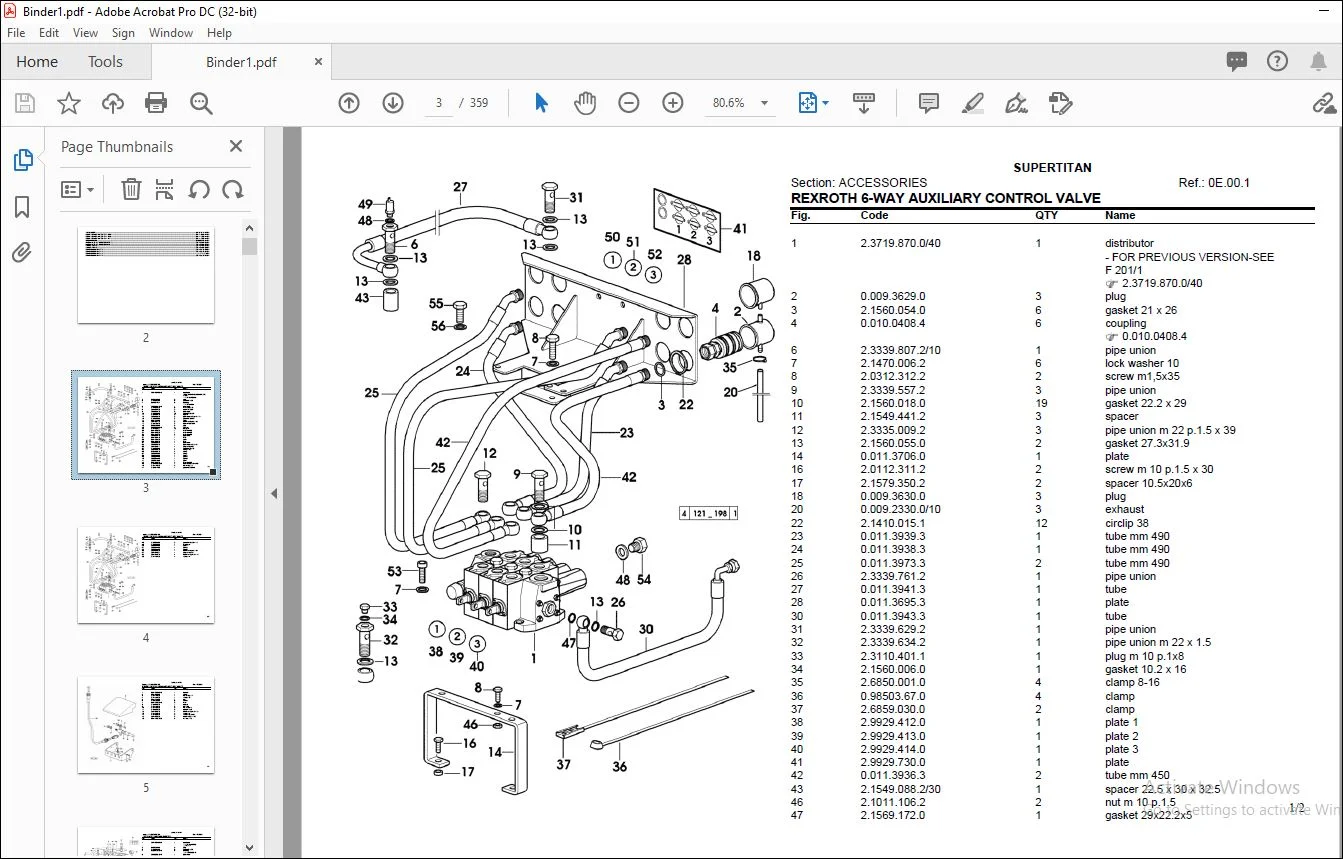Screen dimensions: 1343x859
Task: Click the part name "distributor"
Action: point(1129,243)
